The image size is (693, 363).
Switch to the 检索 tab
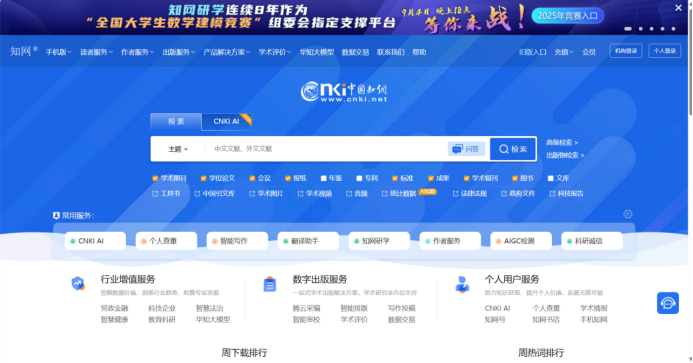pyautogui.click(x=176, y=122)
